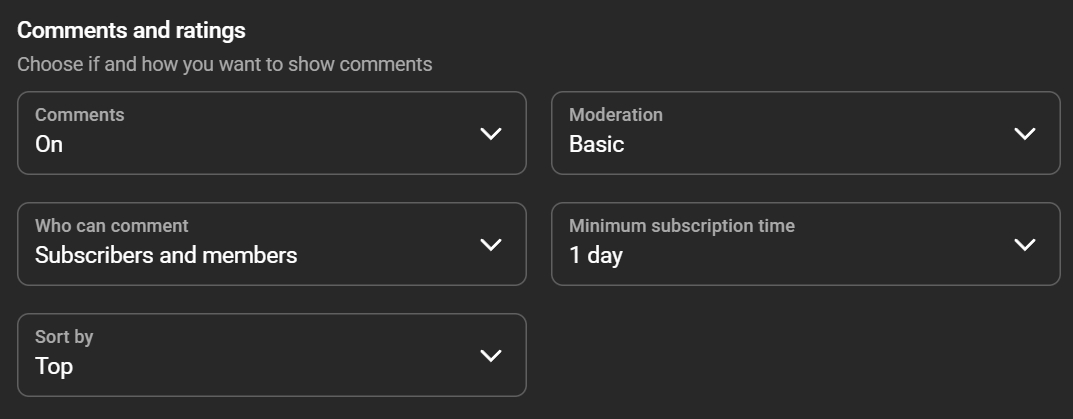Open the Minimum subscription time dropdown
The width and height of the screenshot is (1073, 419).
click(805, 244)
